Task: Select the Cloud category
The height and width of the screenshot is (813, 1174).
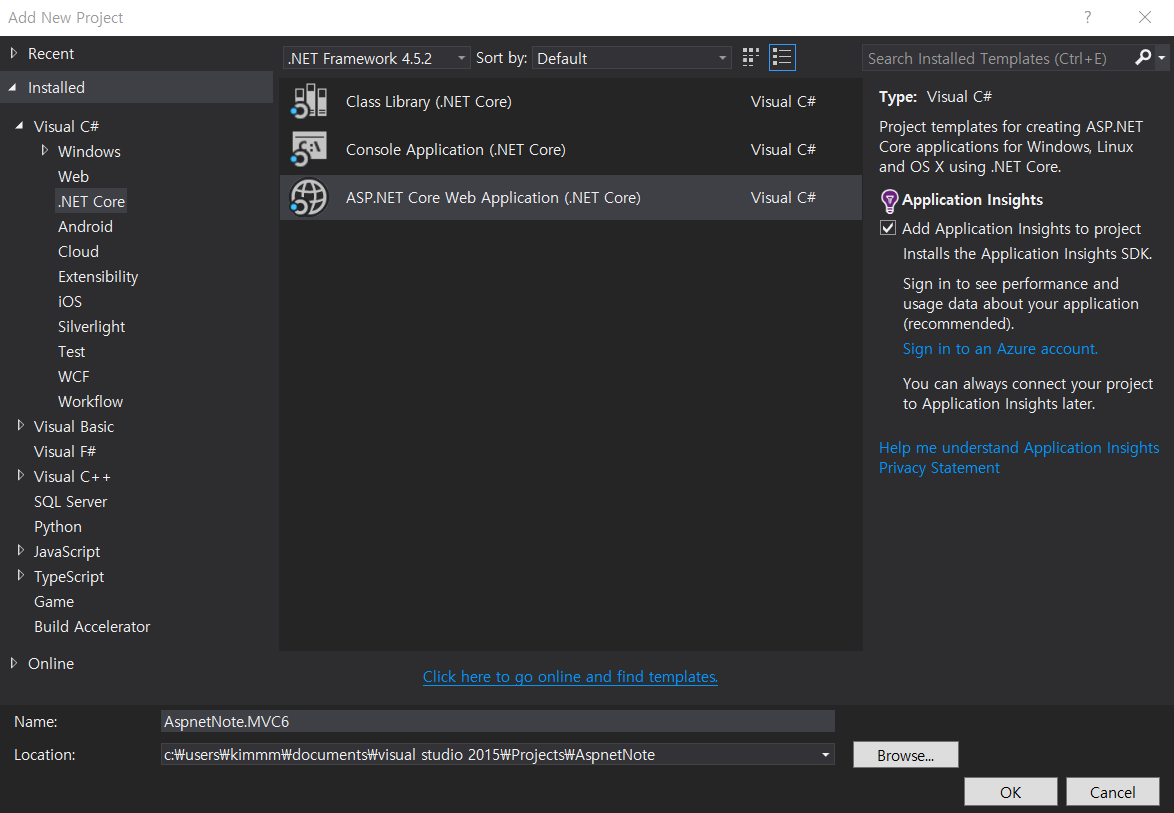Action: pos(79,252)
